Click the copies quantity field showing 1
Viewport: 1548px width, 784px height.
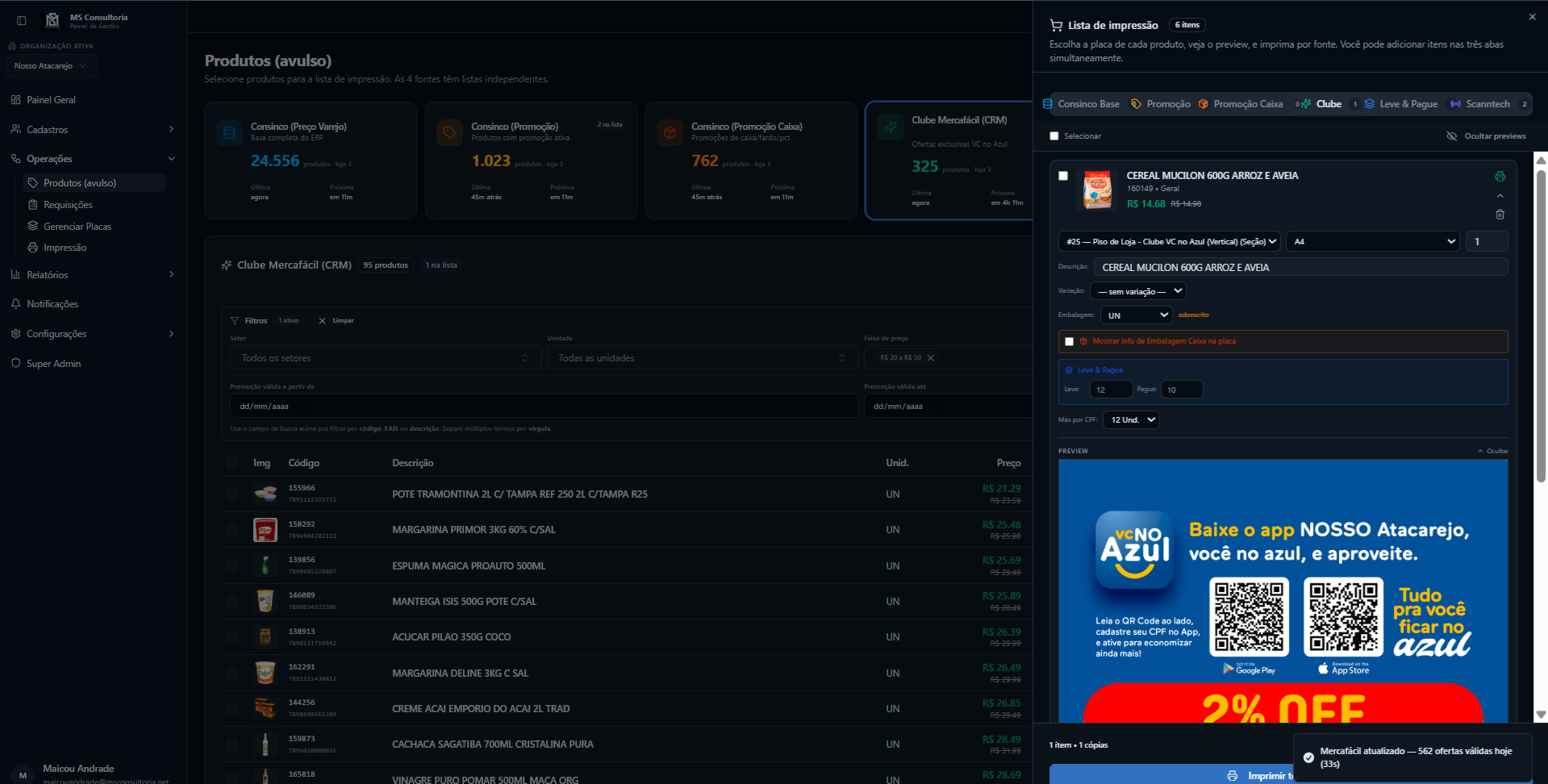[1487, 241]
